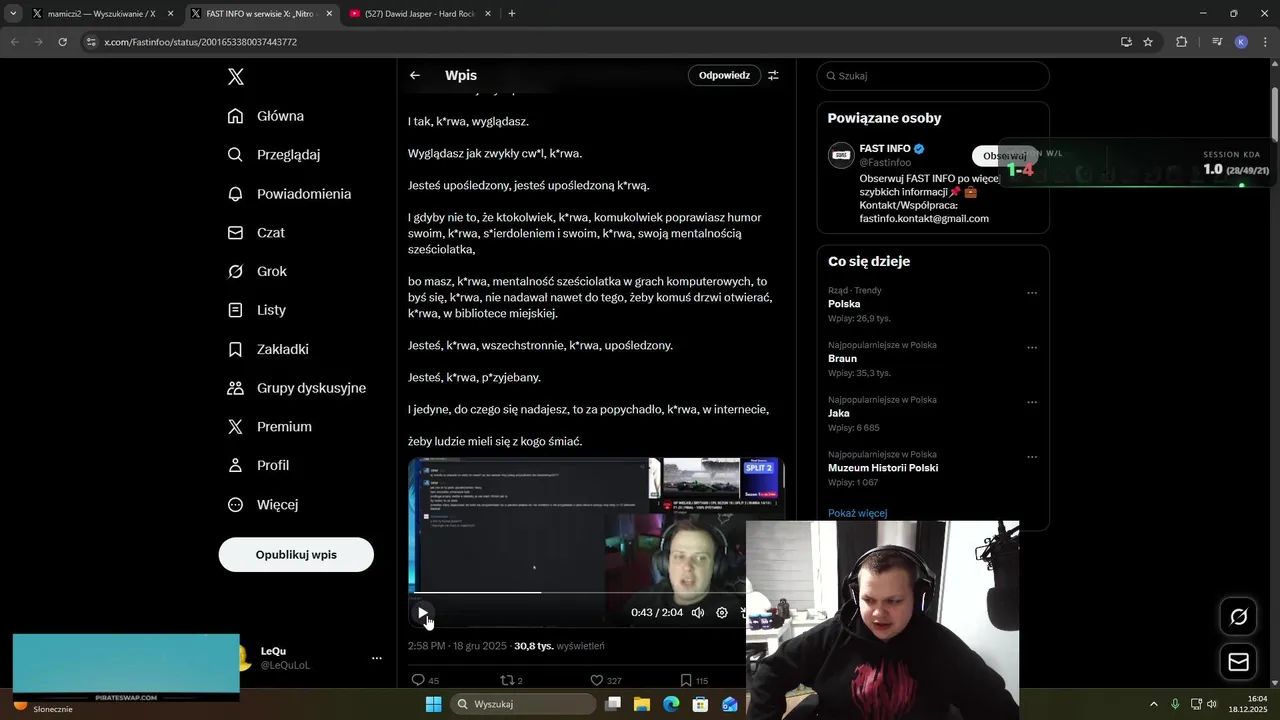1280x720 pixels.
Task: Click the Profil person icon
Action: 235,465
